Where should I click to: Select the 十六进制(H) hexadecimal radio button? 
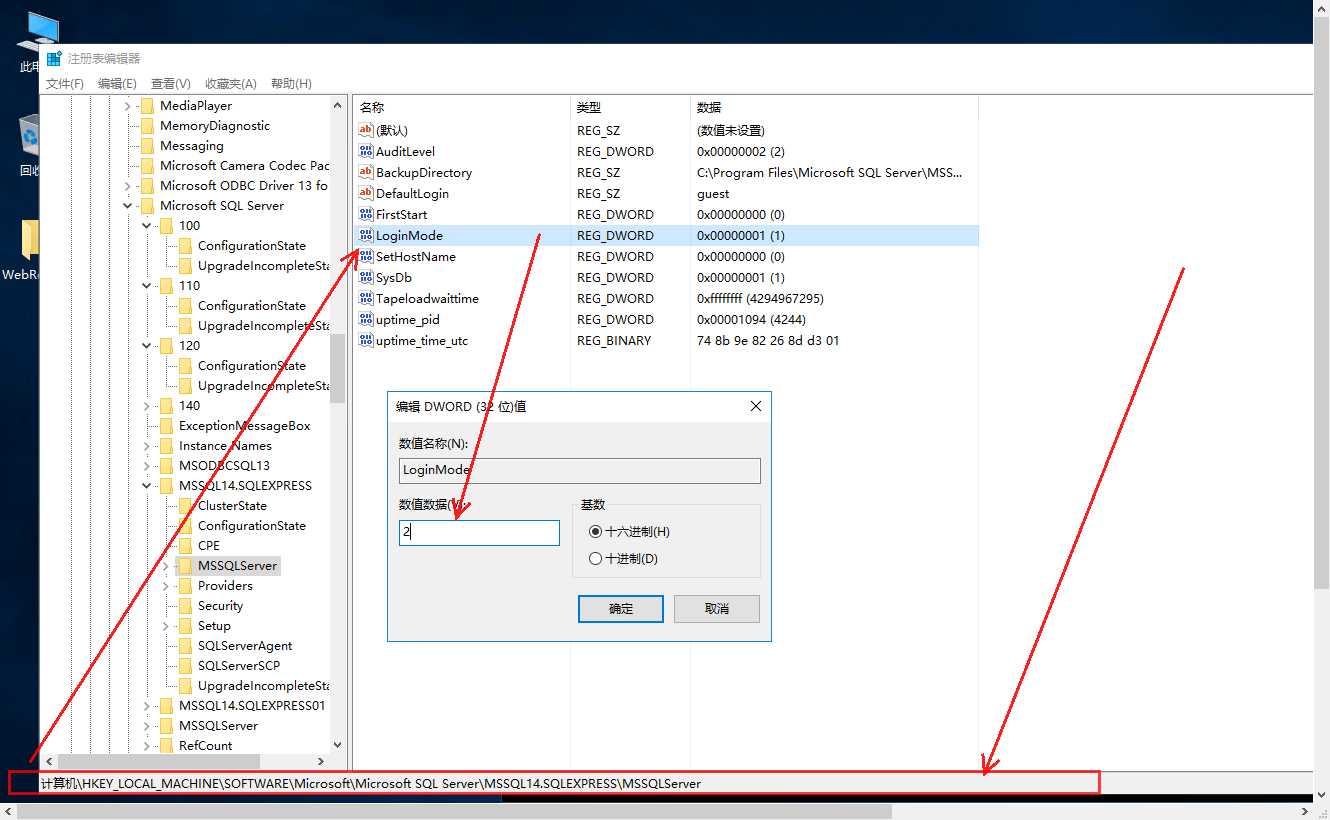click(x=596, y=532)
